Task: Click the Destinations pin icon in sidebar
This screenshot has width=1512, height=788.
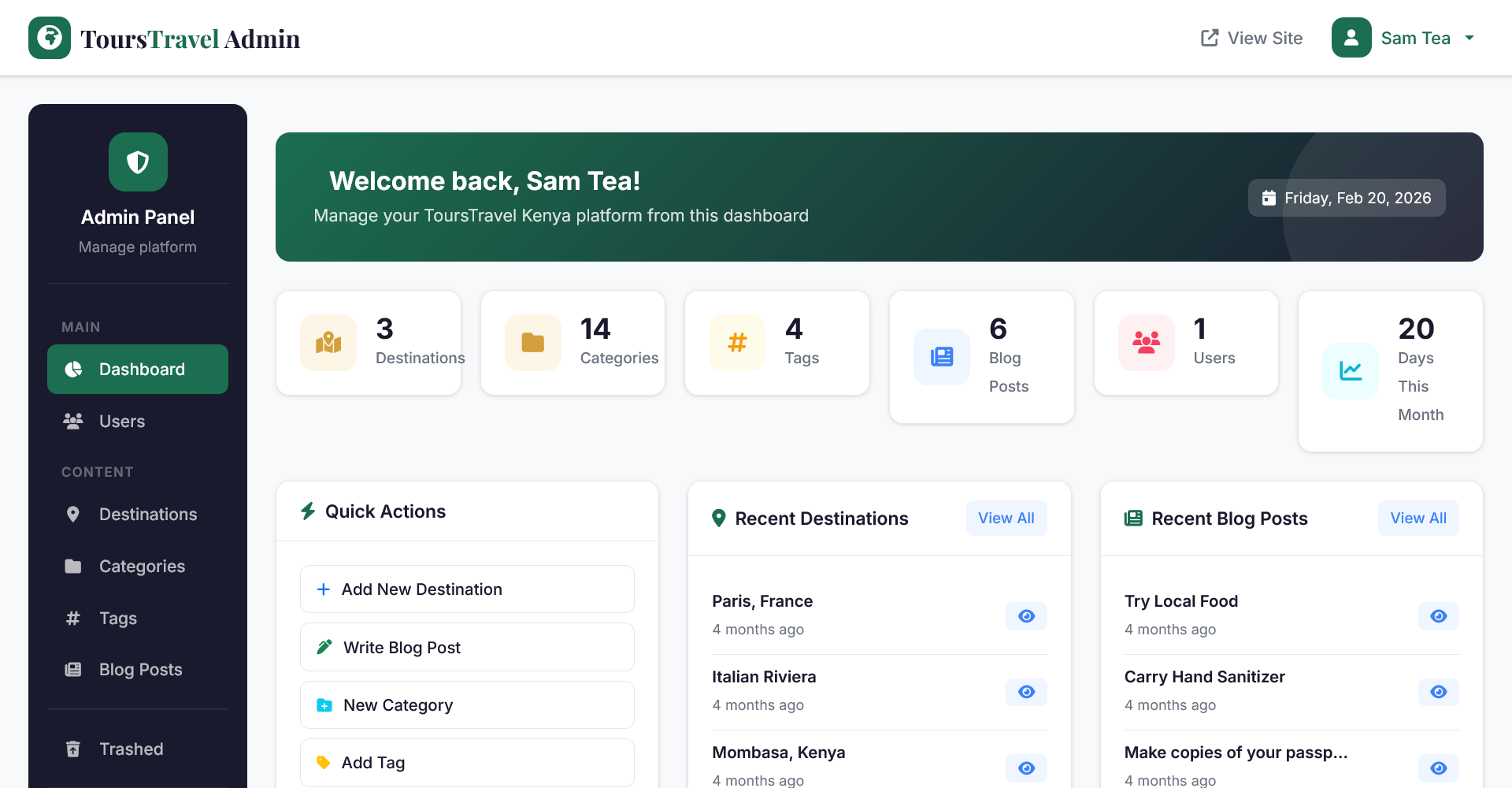Action: point(73,514)
